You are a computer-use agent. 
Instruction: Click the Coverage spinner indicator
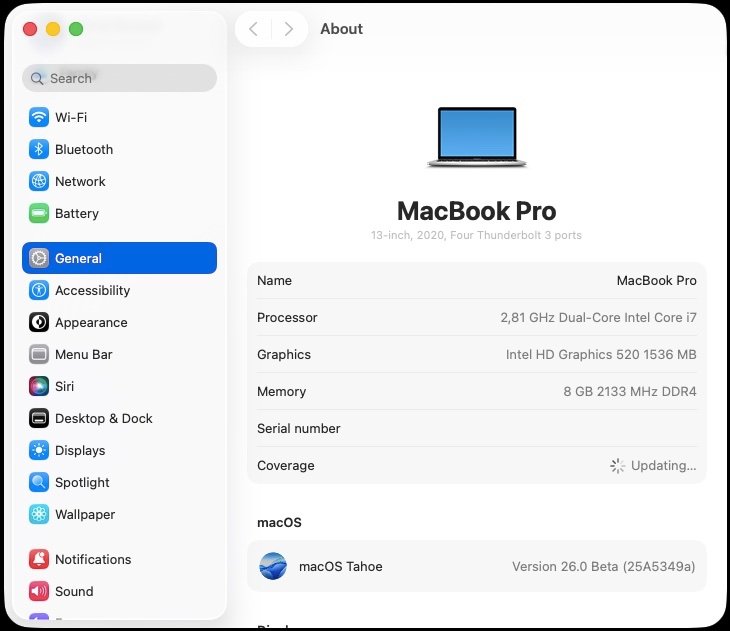[617, 466]
